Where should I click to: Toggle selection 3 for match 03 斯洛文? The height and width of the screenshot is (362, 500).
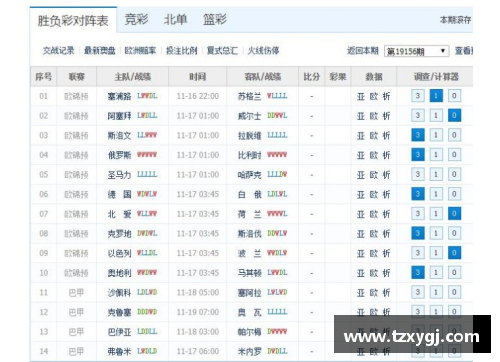point(418,135)
